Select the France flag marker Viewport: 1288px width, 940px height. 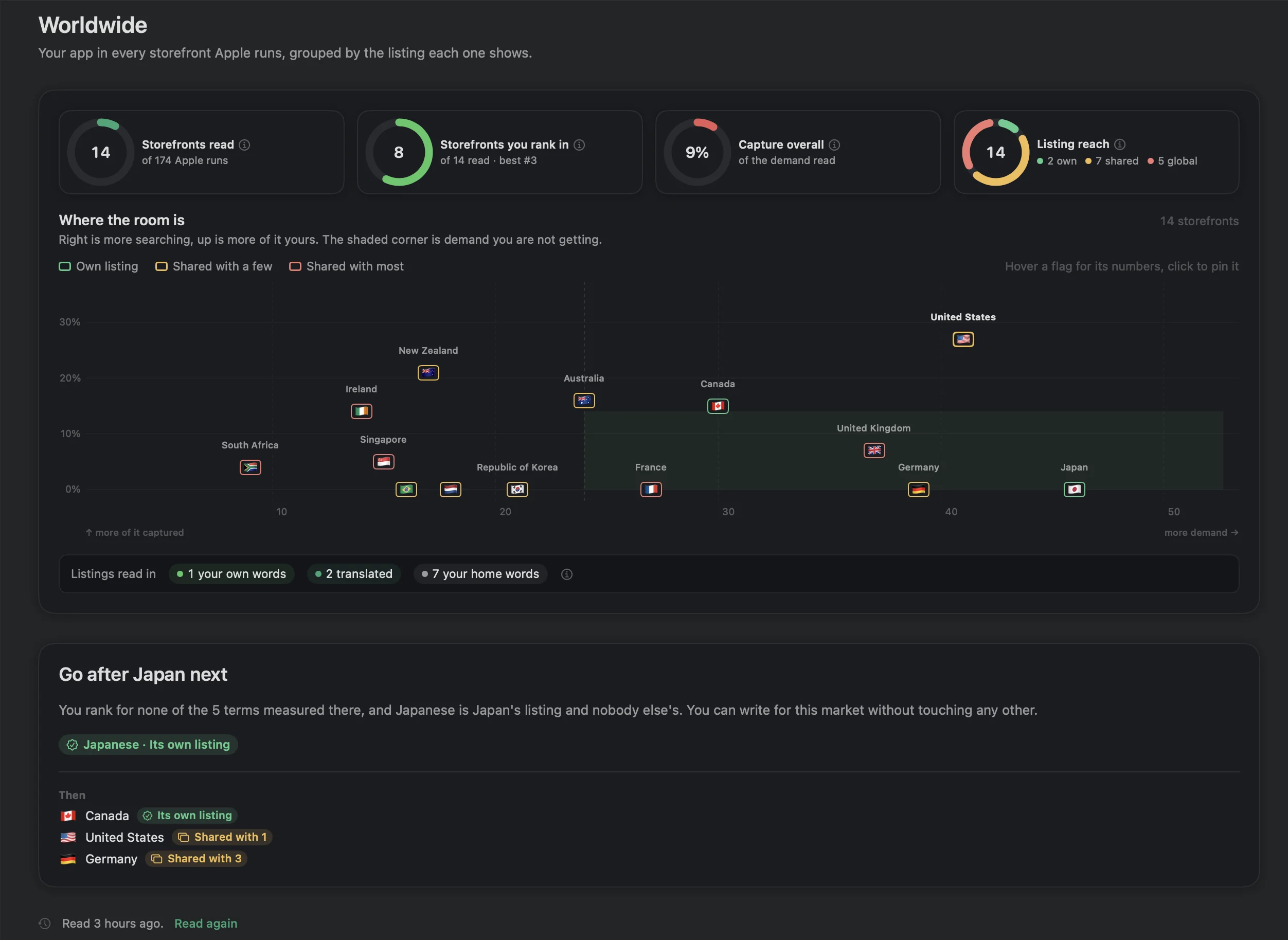[651, 490]
